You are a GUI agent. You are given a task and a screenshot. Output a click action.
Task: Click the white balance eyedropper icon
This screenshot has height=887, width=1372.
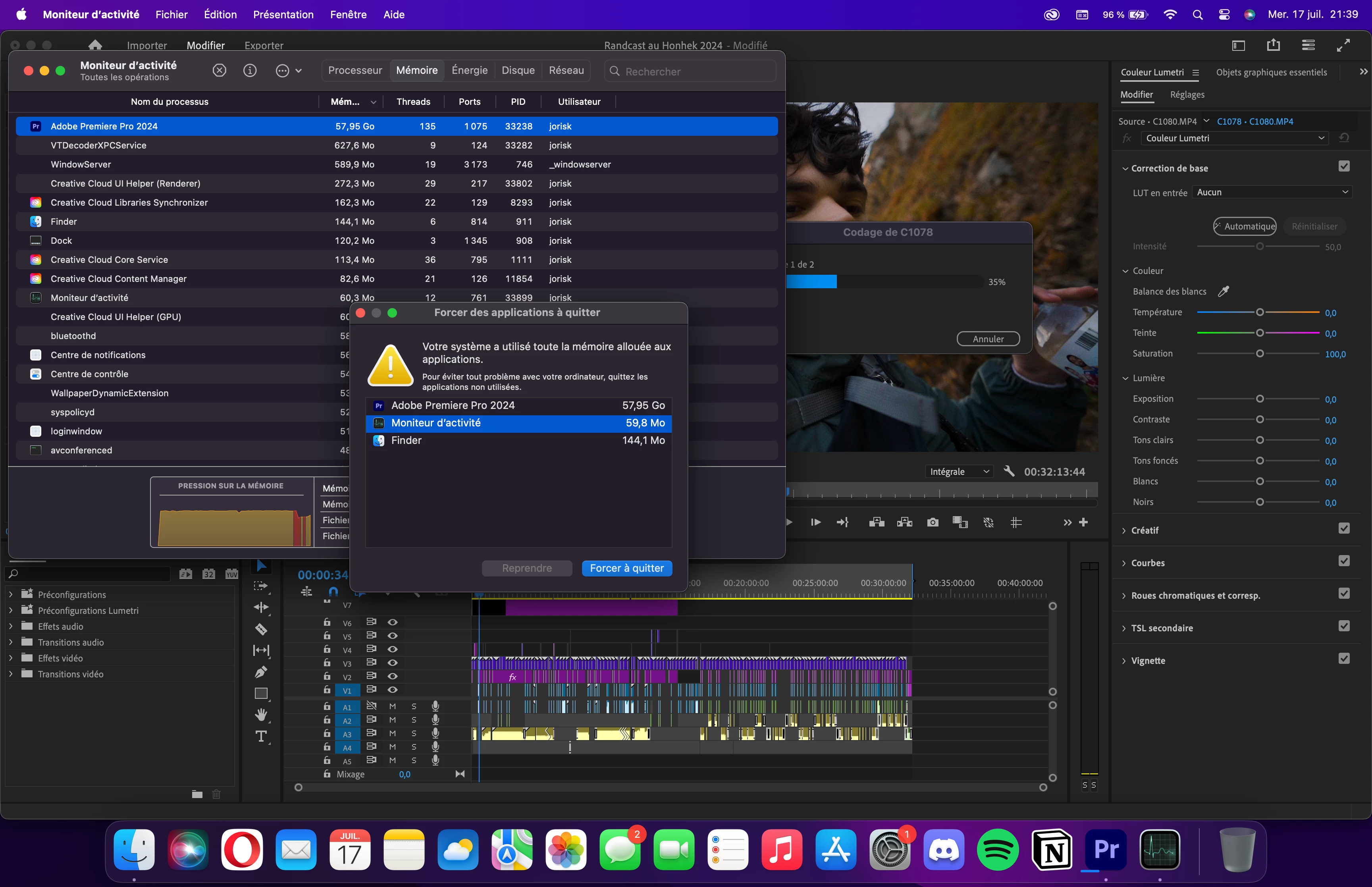[1224, 291]
